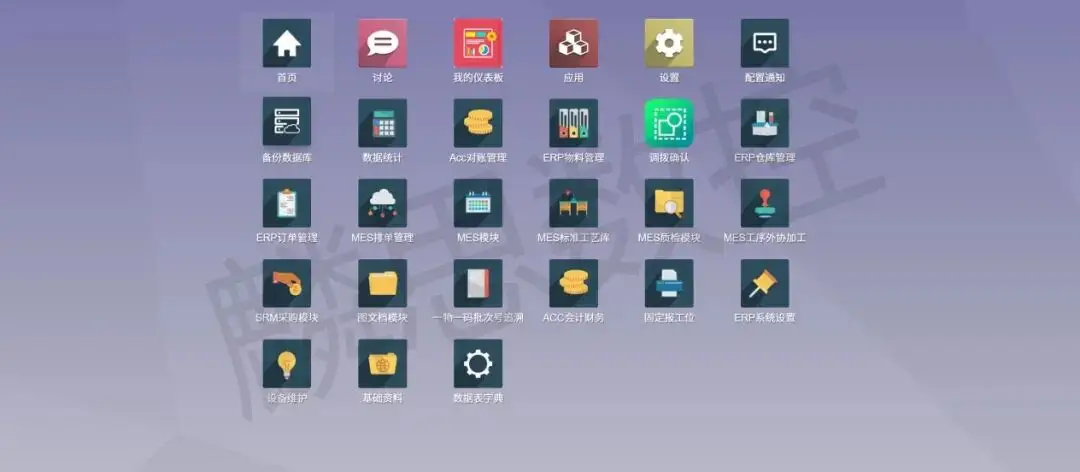Screen dimensions: 1080x472
Task: Open the 设置 settings gear app
Action: pos(669,43)
